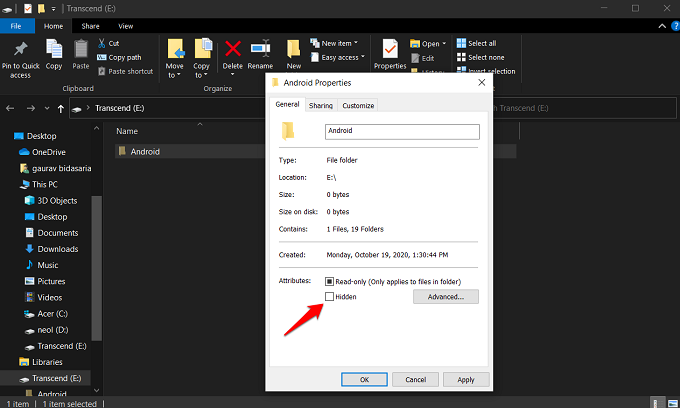Switch to the Share ribbon tab
Screen dimensions: 680x408
[x=90, y=26]
